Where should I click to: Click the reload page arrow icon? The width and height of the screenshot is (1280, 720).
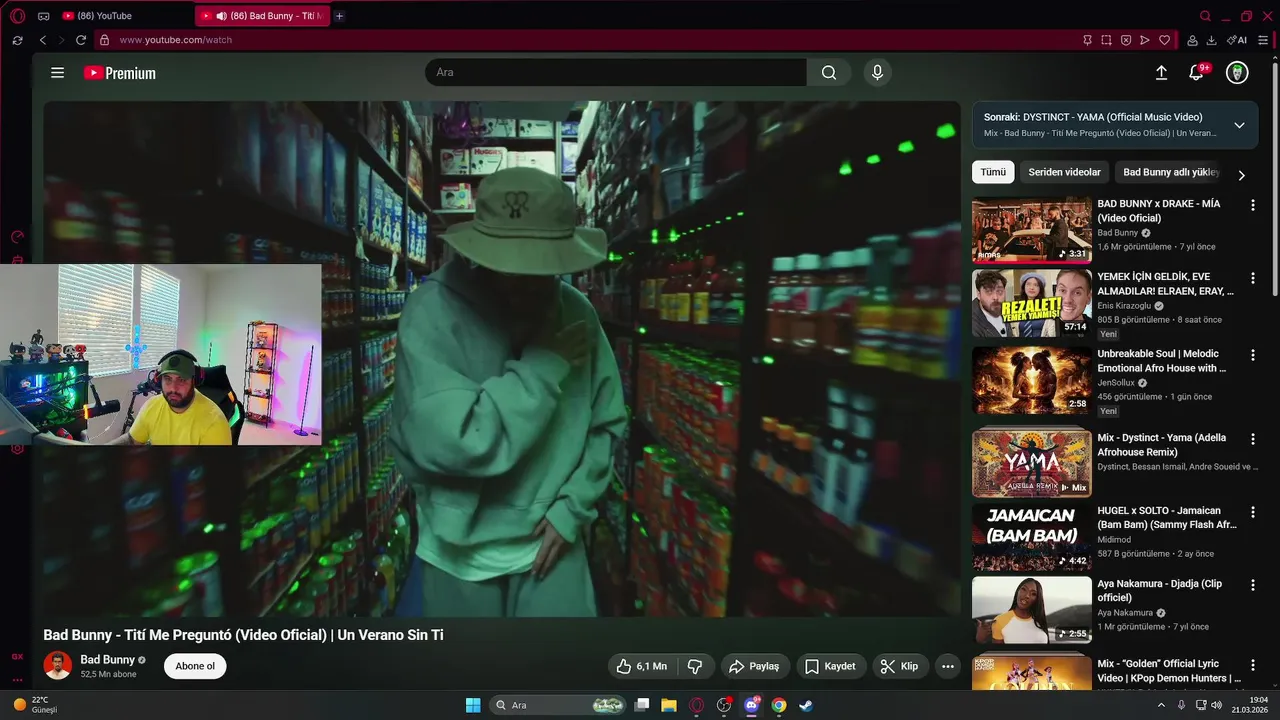pyautogui.click(x=81, y=40)
